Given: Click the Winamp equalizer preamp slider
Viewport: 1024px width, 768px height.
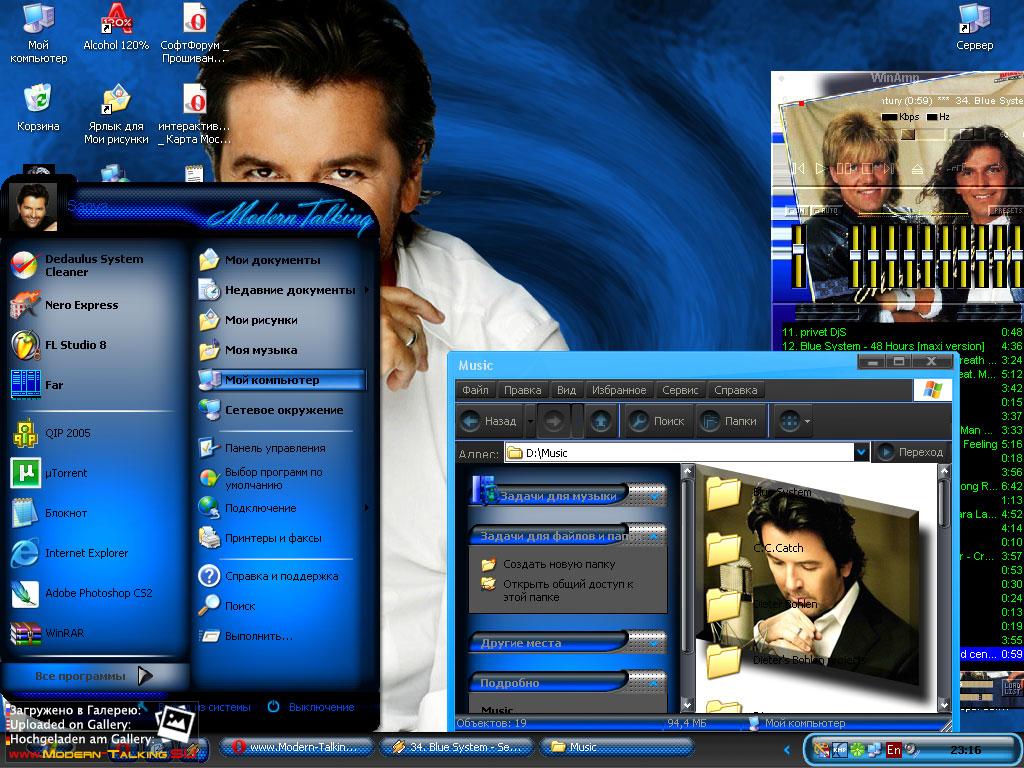Looking at the screenshot, I should tap(798, 250).
